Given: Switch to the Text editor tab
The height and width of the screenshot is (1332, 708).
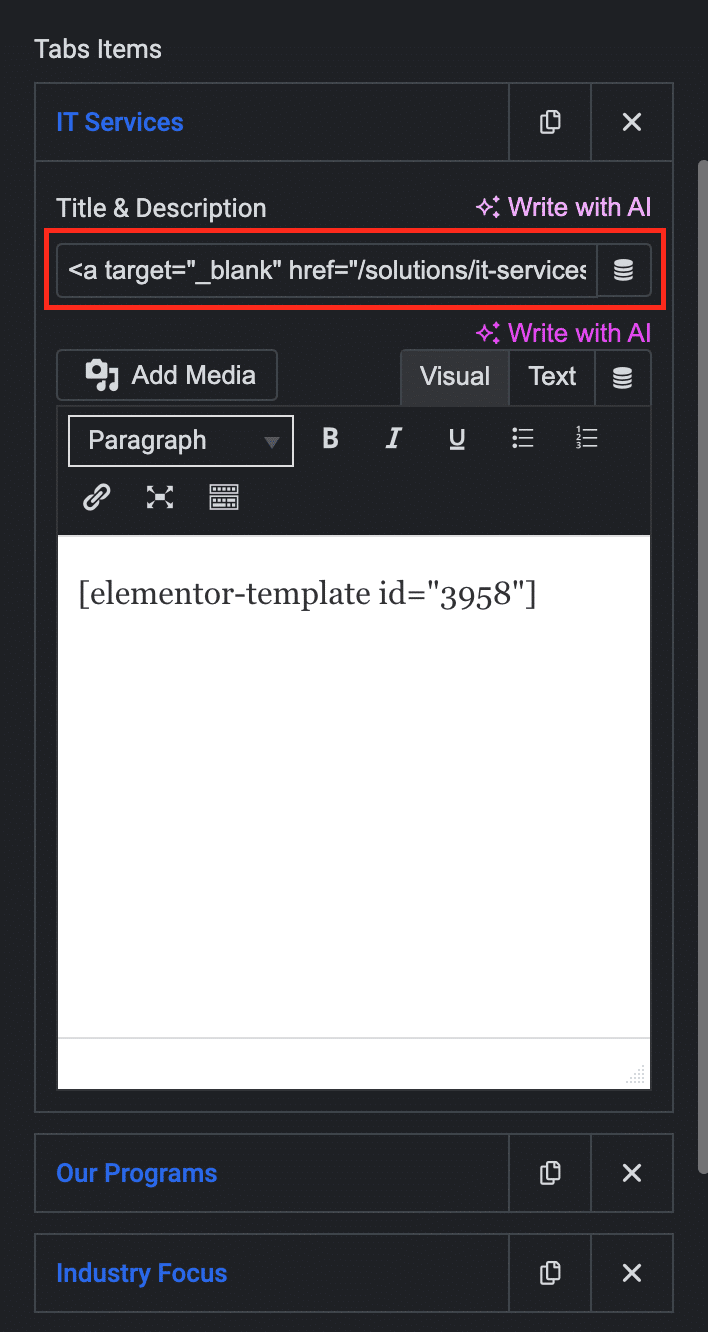Looking at the screenshot, I should click(x=552, y=377).
